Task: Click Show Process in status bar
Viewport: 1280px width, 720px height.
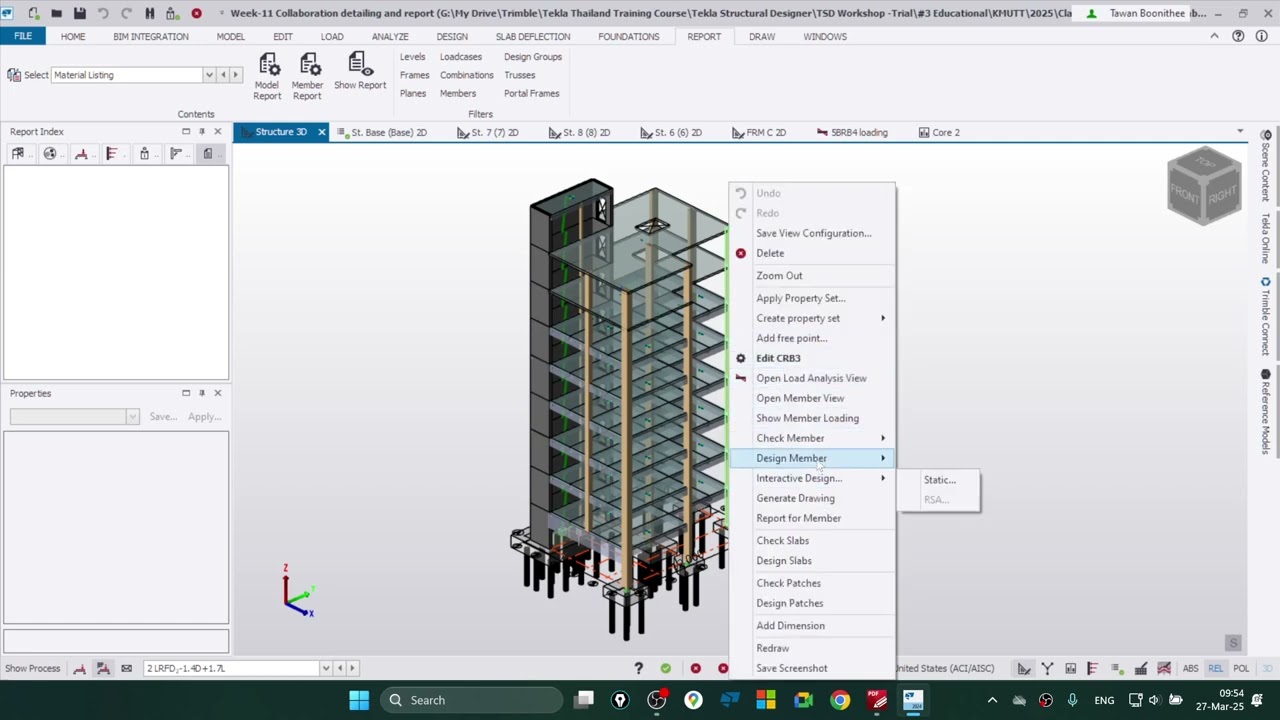Action: click(x=32, y=668)
